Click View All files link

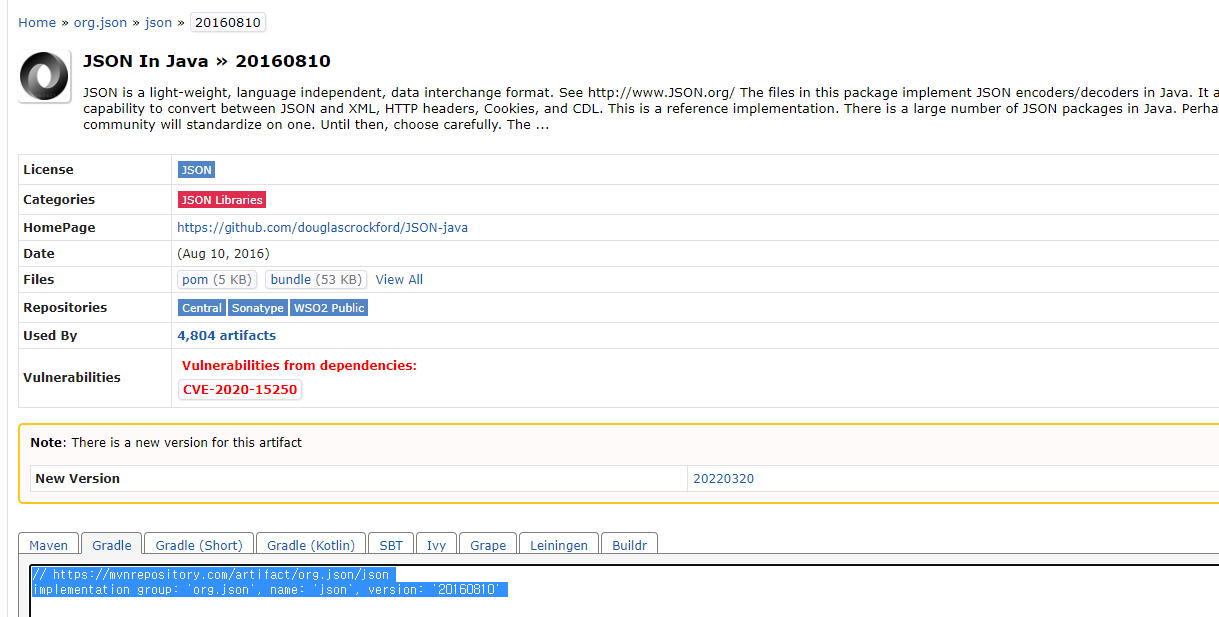[x=399, y=280]
